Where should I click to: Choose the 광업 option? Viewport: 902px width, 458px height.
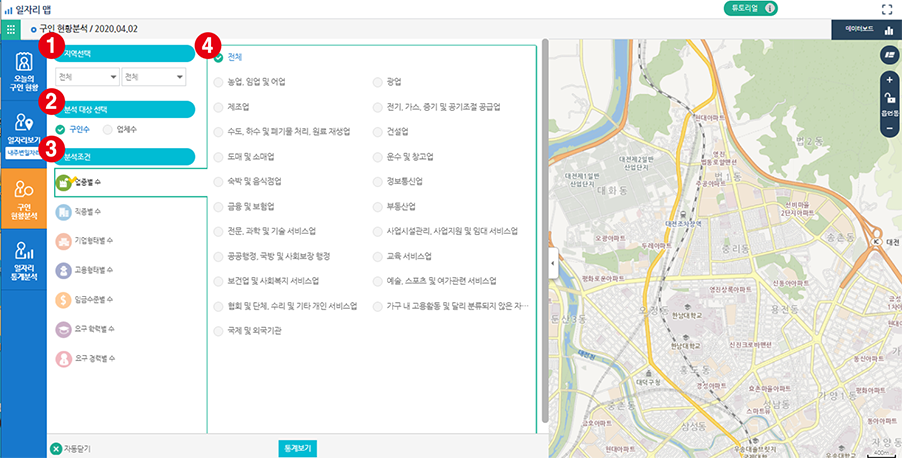click(x=387, y=82)
